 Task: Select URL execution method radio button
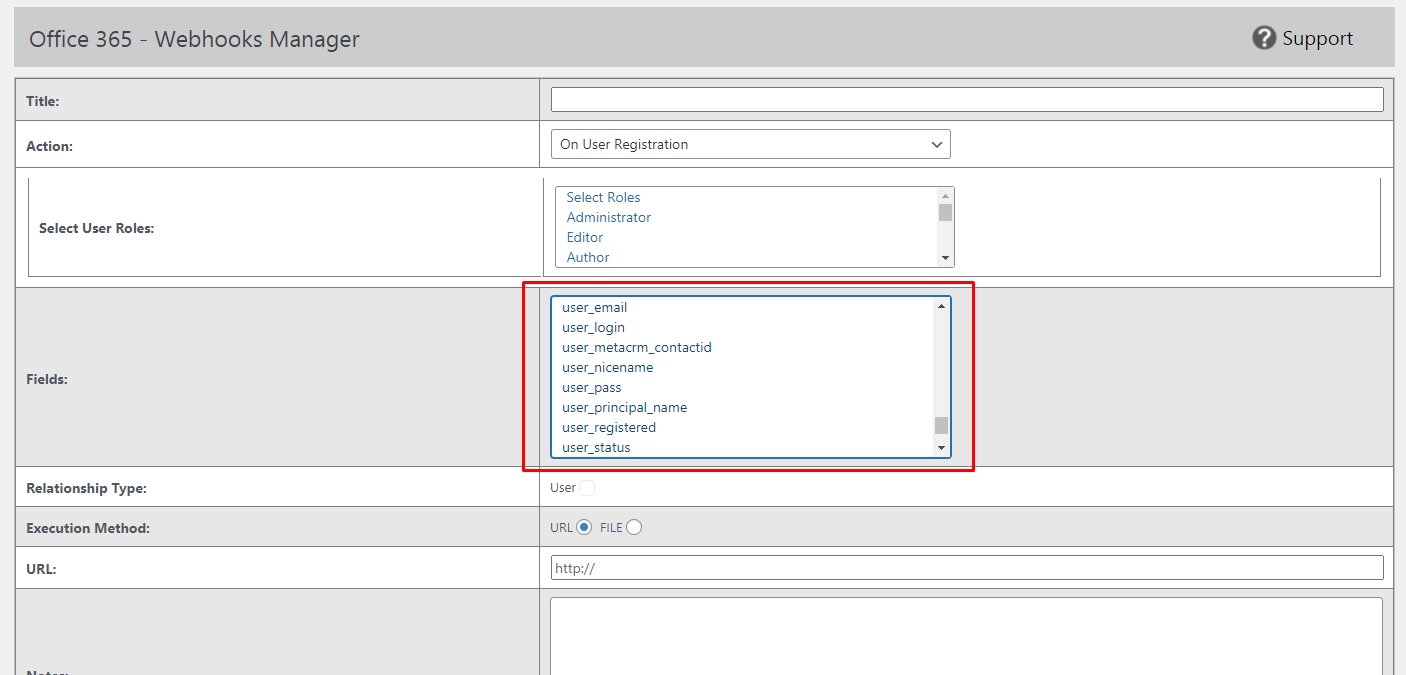[x=584, y=527]
